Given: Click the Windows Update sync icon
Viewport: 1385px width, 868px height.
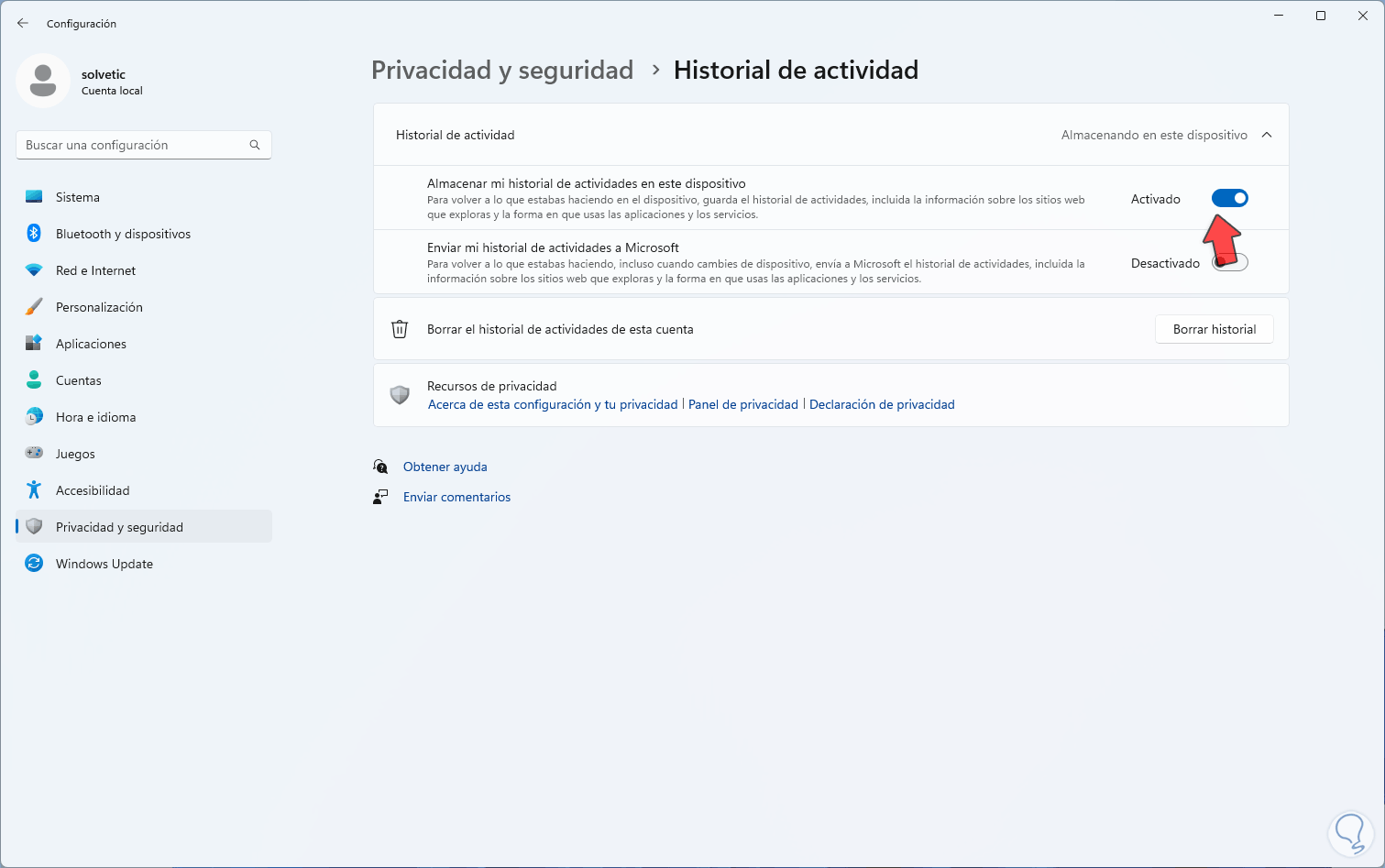Looking at the screenshot, I should [34, 564].
